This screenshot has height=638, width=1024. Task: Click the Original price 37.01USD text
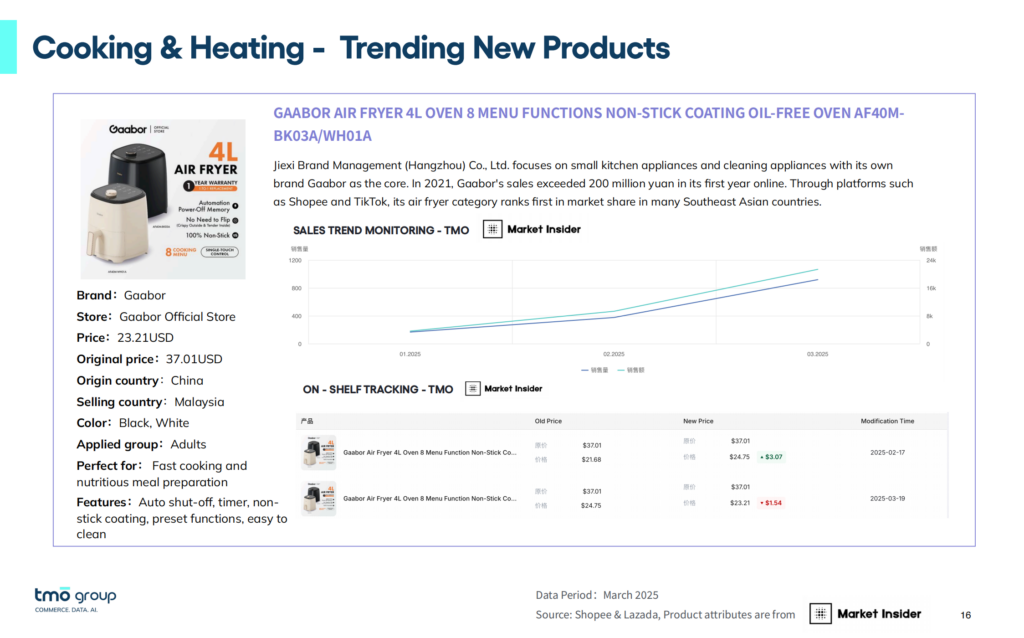tap(150, 359)
